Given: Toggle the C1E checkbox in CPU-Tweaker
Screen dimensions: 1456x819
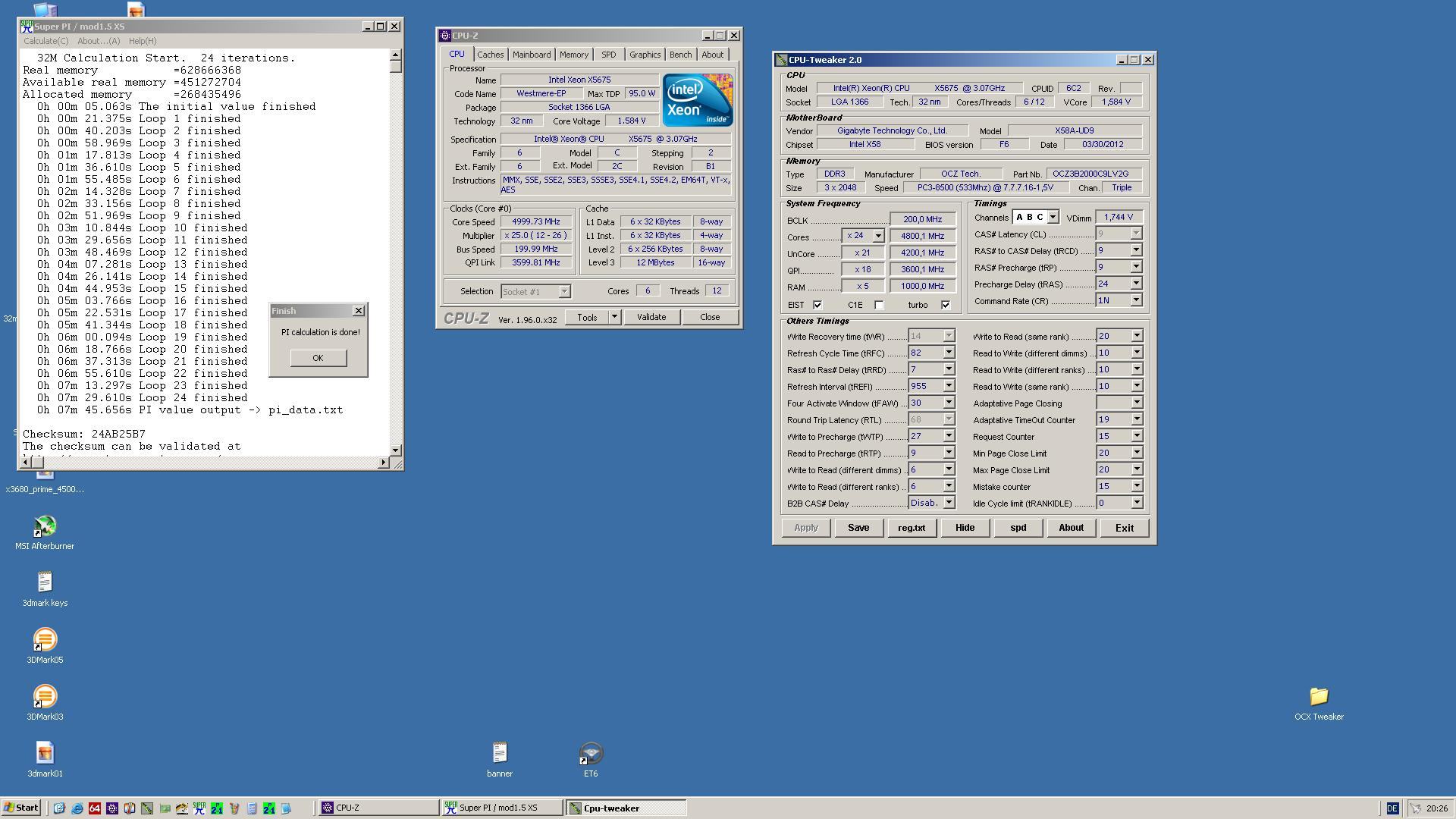Looking at the screenshot, I should [879, 305].
